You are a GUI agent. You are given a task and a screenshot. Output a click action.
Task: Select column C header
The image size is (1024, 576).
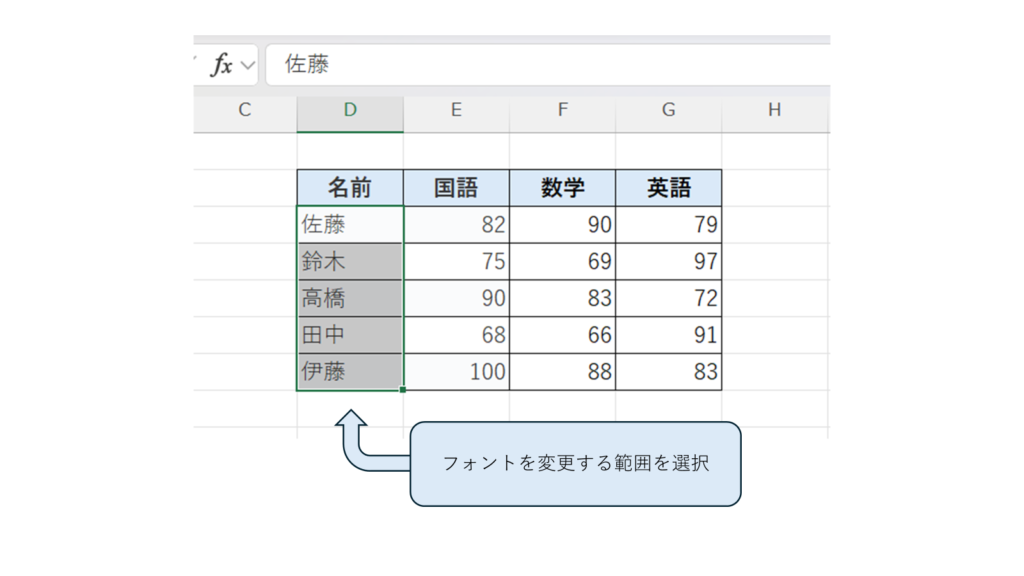(x=244, y=111)
